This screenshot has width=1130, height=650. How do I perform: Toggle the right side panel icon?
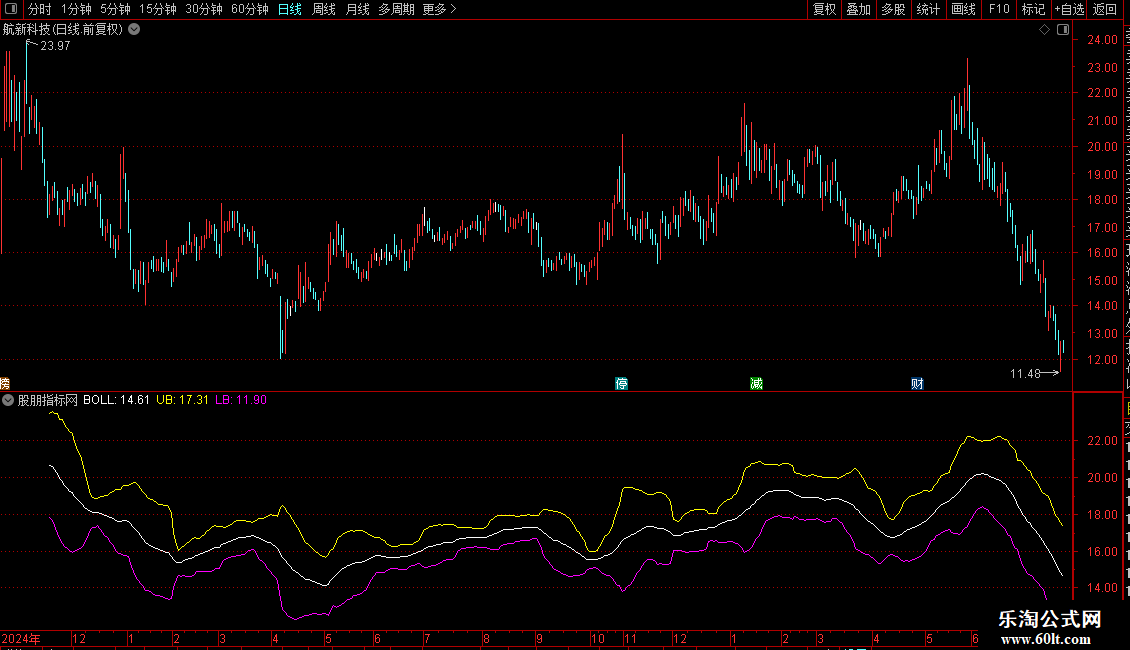point(1063,30)
